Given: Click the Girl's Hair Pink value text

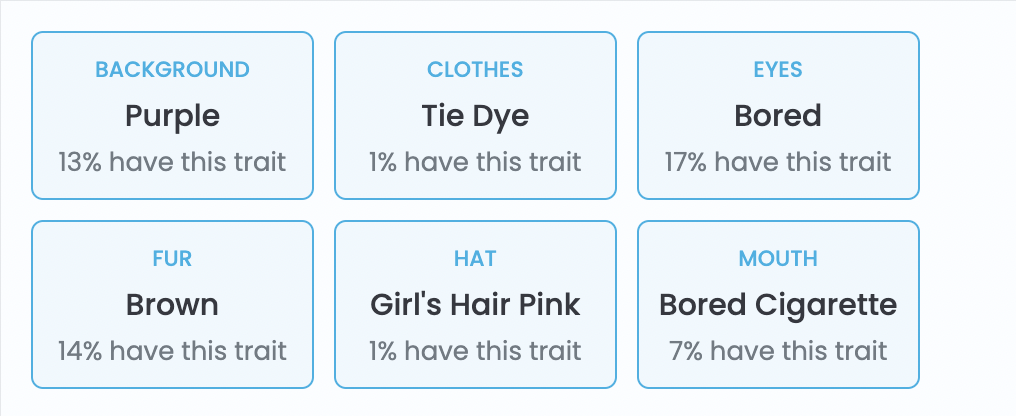Looking at the screenshot, I should point(475,305).
